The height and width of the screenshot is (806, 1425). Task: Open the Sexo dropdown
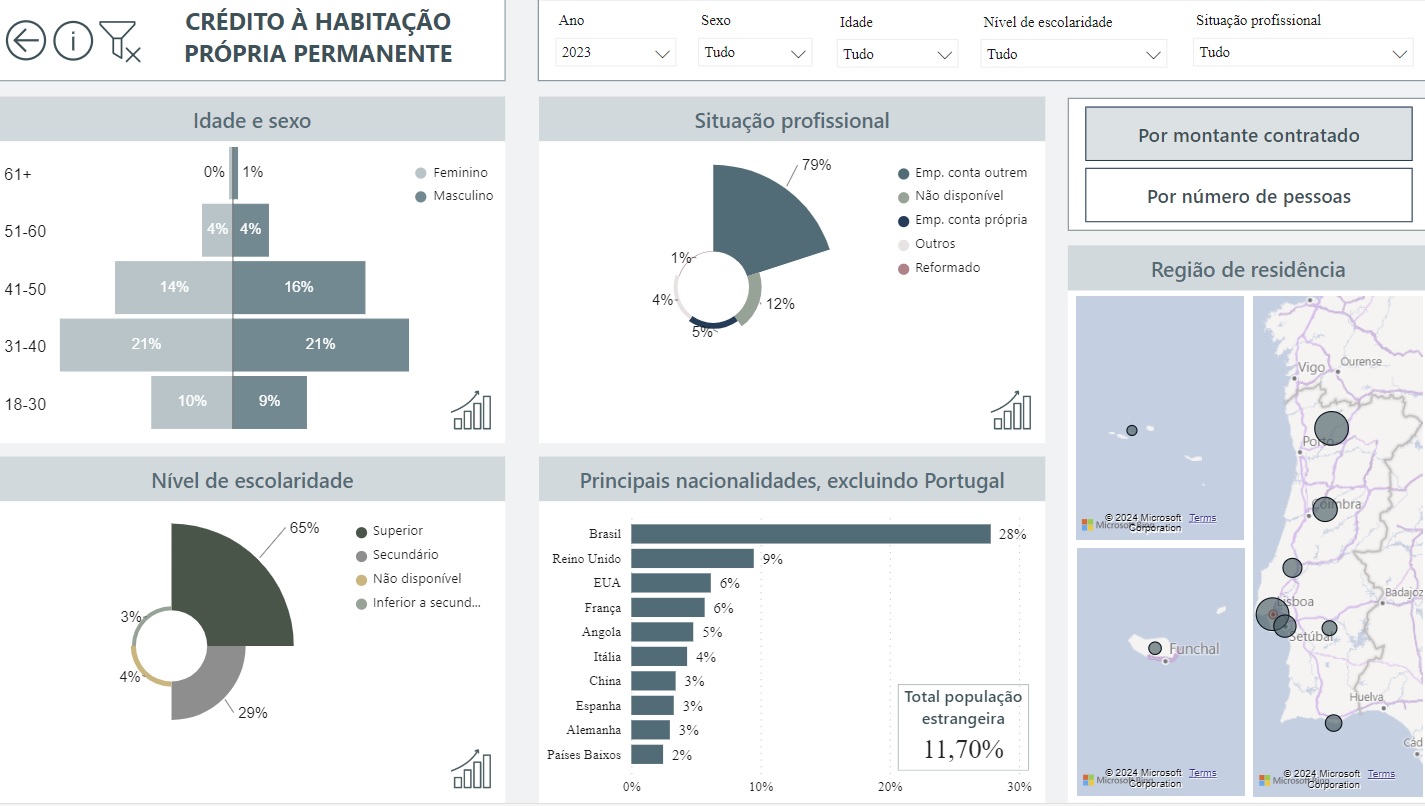(755, 53)
